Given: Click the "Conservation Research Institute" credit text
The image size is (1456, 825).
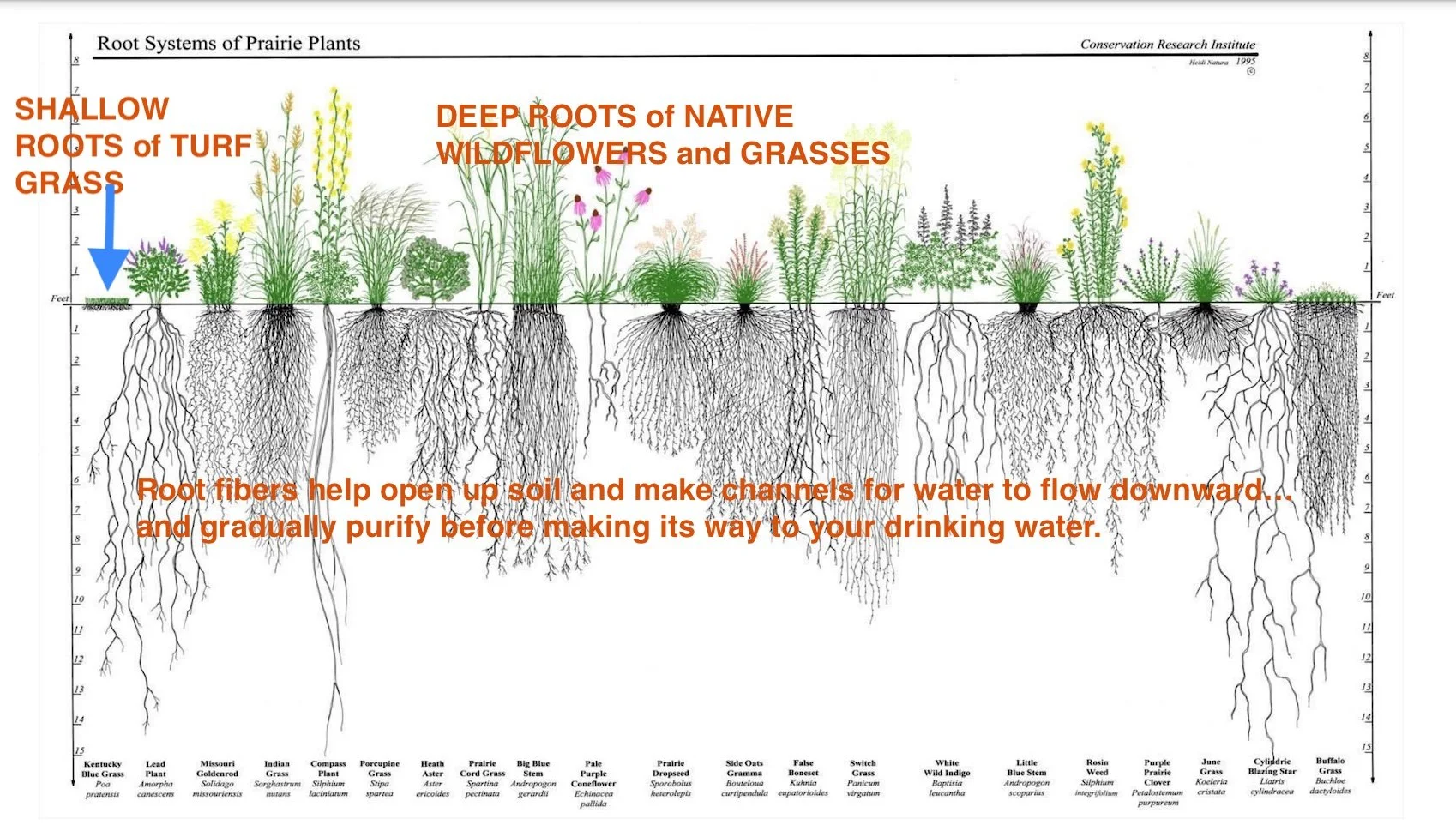Looking at the screenshot, I should click(1167, 45).
